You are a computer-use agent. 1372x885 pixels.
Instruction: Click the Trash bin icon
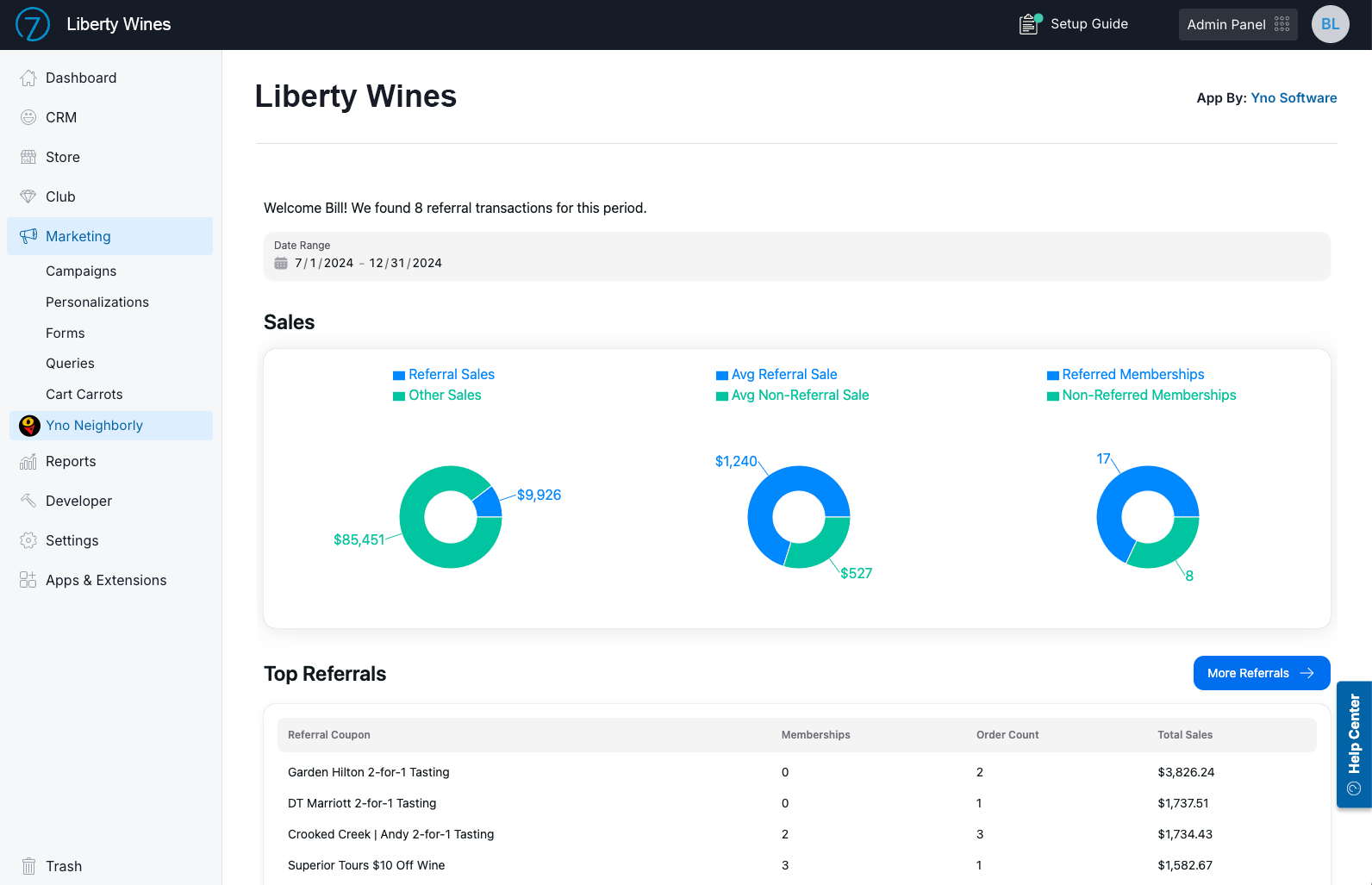(28, 866)
